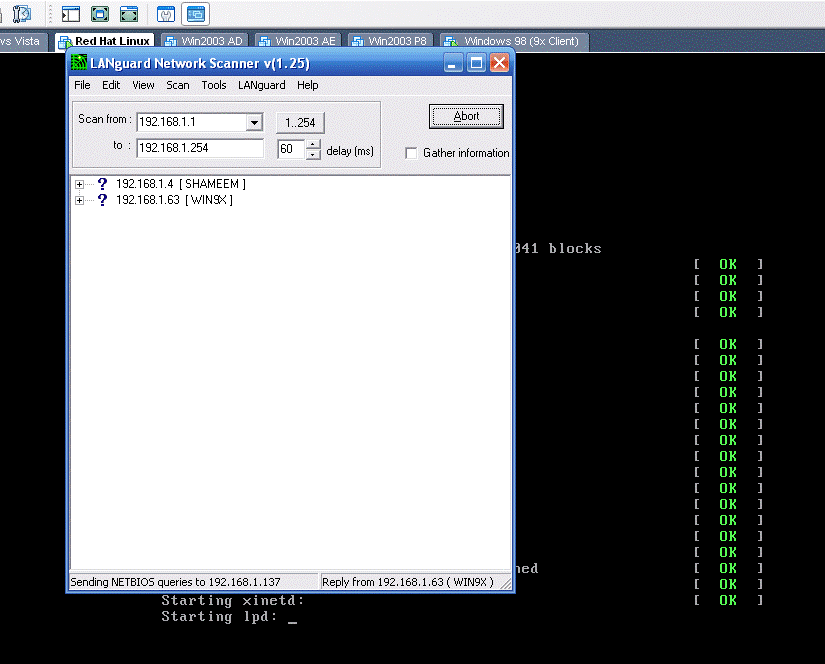
Task: Toggle the VMware sidebar panel icon
Action: click(x=71, y=14)
